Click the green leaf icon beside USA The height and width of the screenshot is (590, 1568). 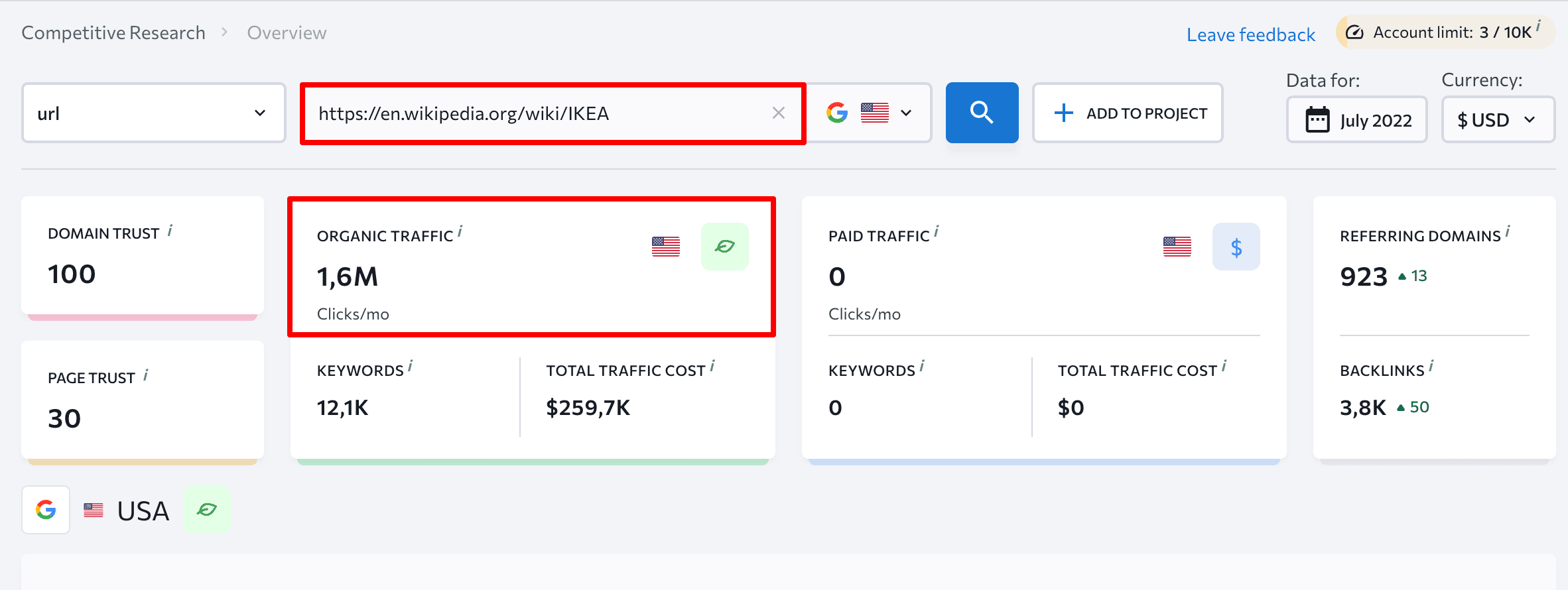207,510
